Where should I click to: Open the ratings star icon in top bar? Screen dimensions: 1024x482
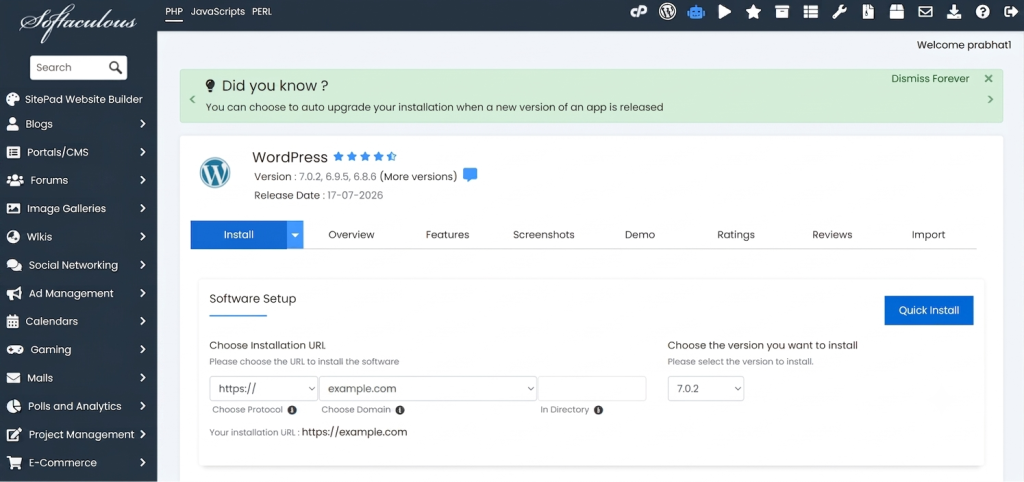click(x=754, y=12)
